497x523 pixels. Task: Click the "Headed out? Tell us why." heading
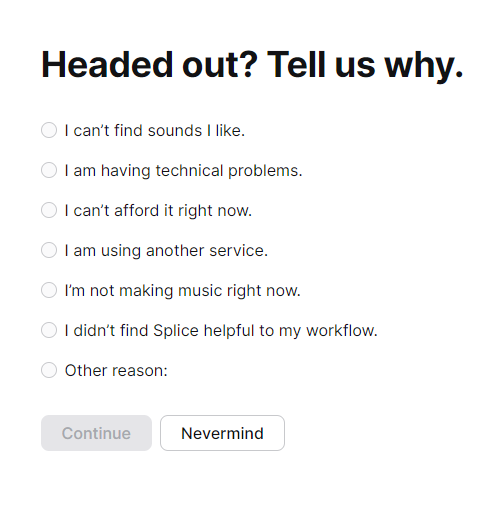click(252, 66)
